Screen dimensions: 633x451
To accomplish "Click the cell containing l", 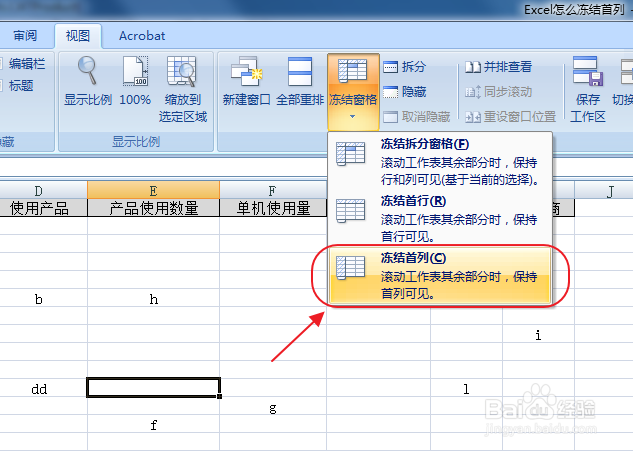I will pyautogui.click(x=466, y=388).
